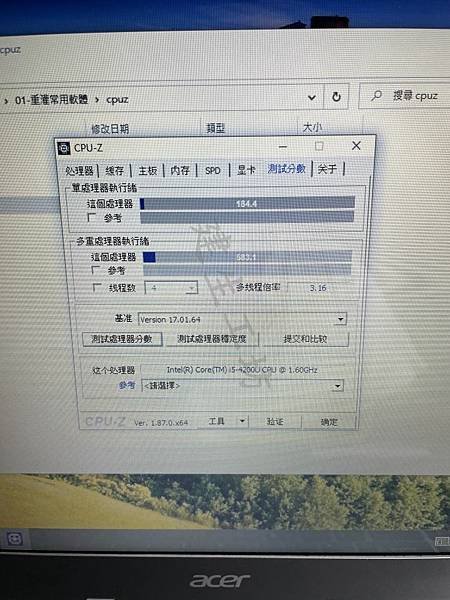The height and width of the screenshot is (600, 450).
Task: Toggle the 线程数 checkbox
Action: [97, 287]
